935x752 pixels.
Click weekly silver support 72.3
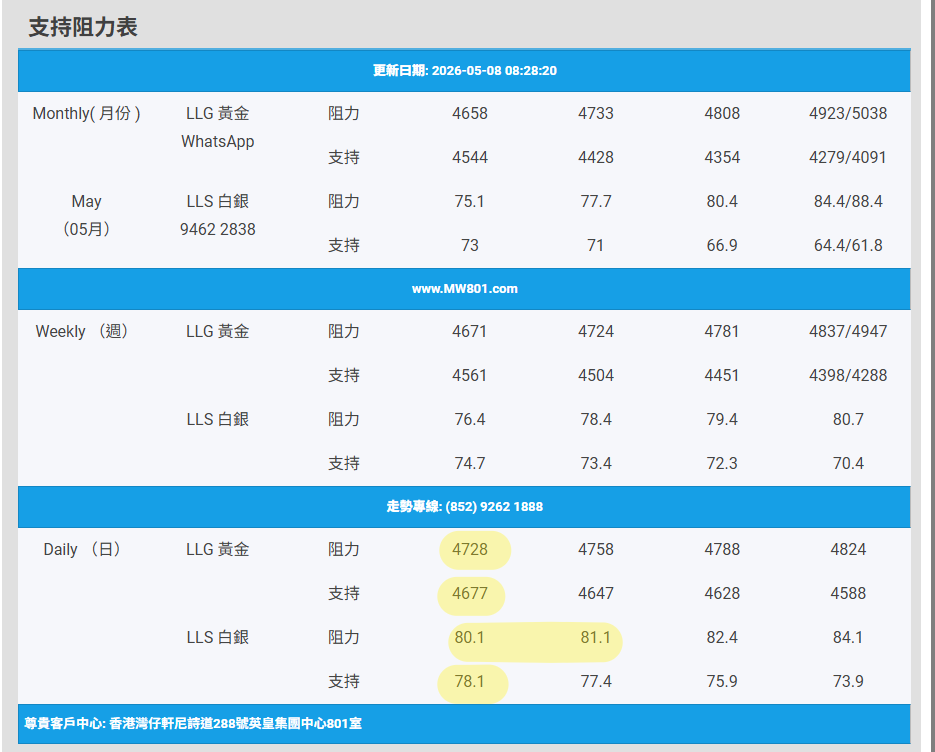(722, 464)
